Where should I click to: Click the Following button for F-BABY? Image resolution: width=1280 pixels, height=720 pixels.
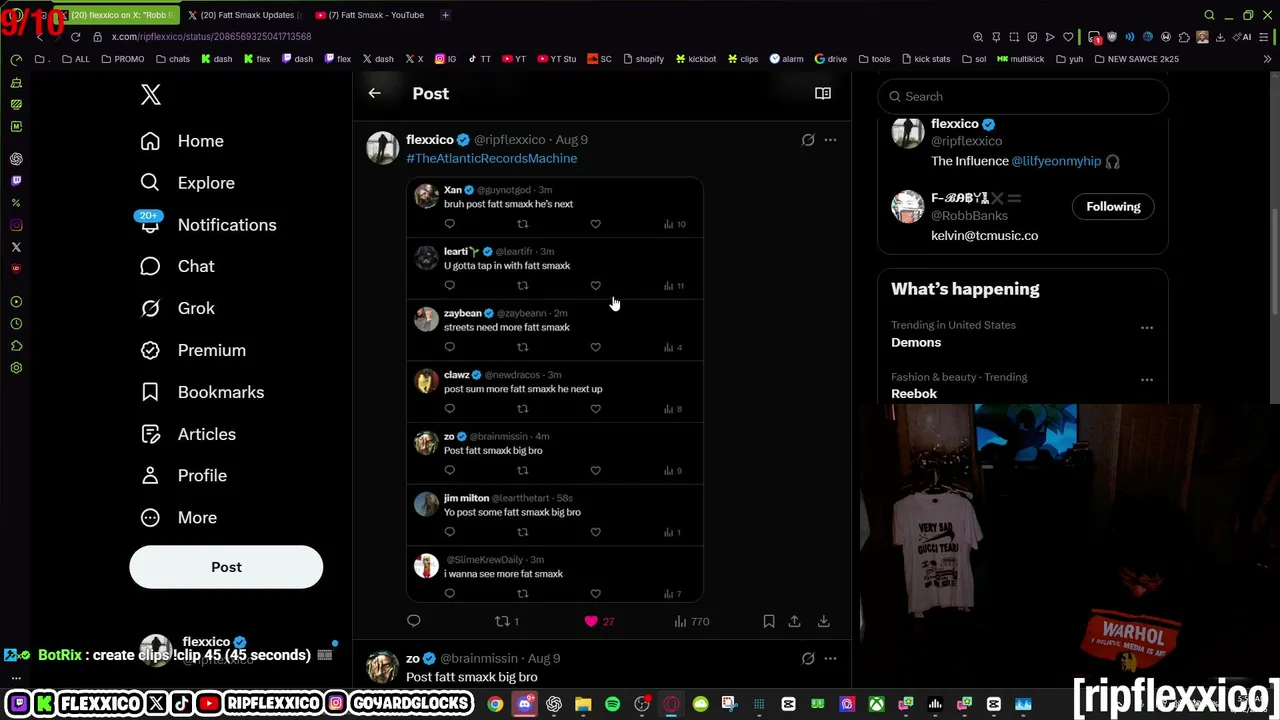(1113, 206)
